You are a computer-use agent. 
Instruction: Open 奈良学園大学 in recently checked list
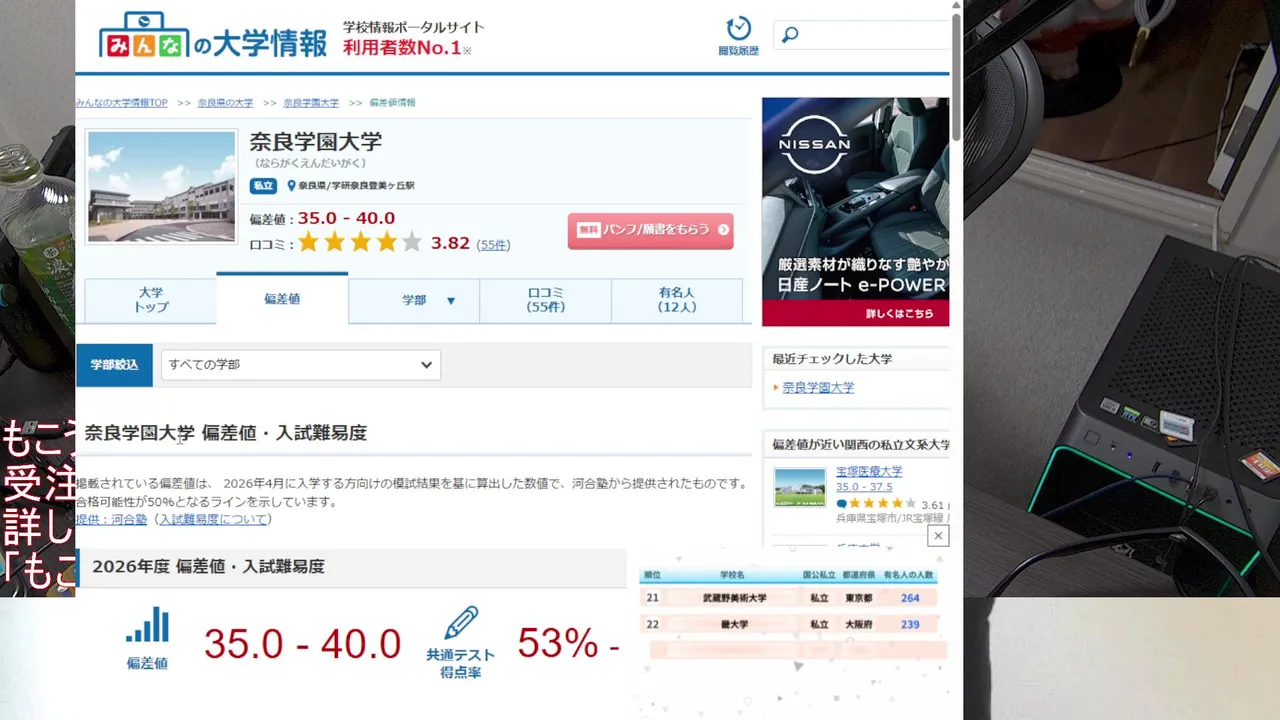[818, 388]
